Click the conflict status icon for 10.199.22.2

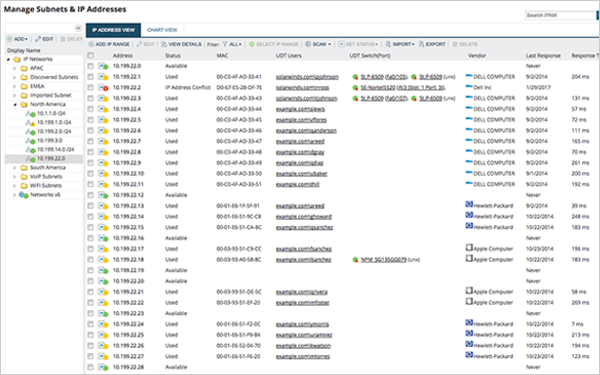pos(103,88)
